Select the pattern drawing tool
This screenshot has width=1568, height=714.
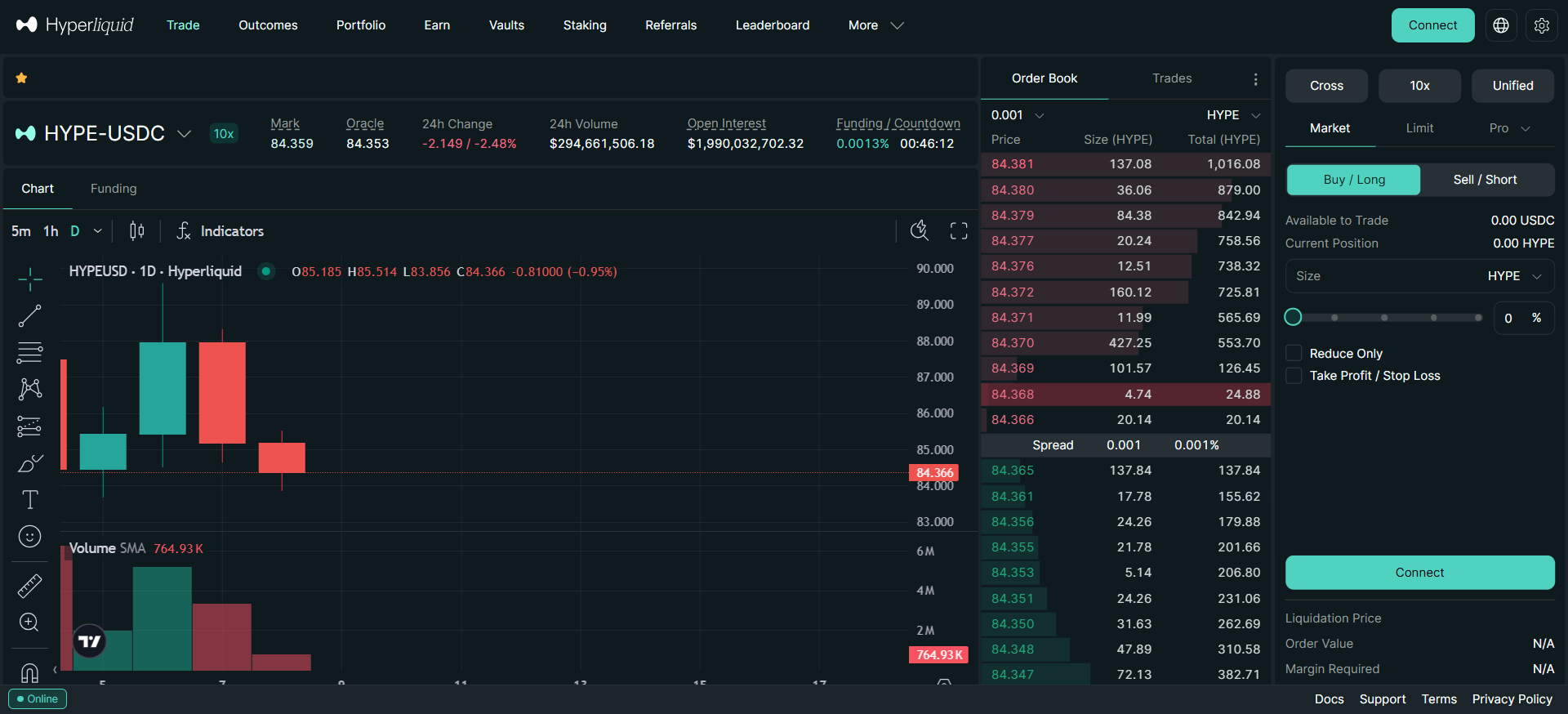[30, 389]
